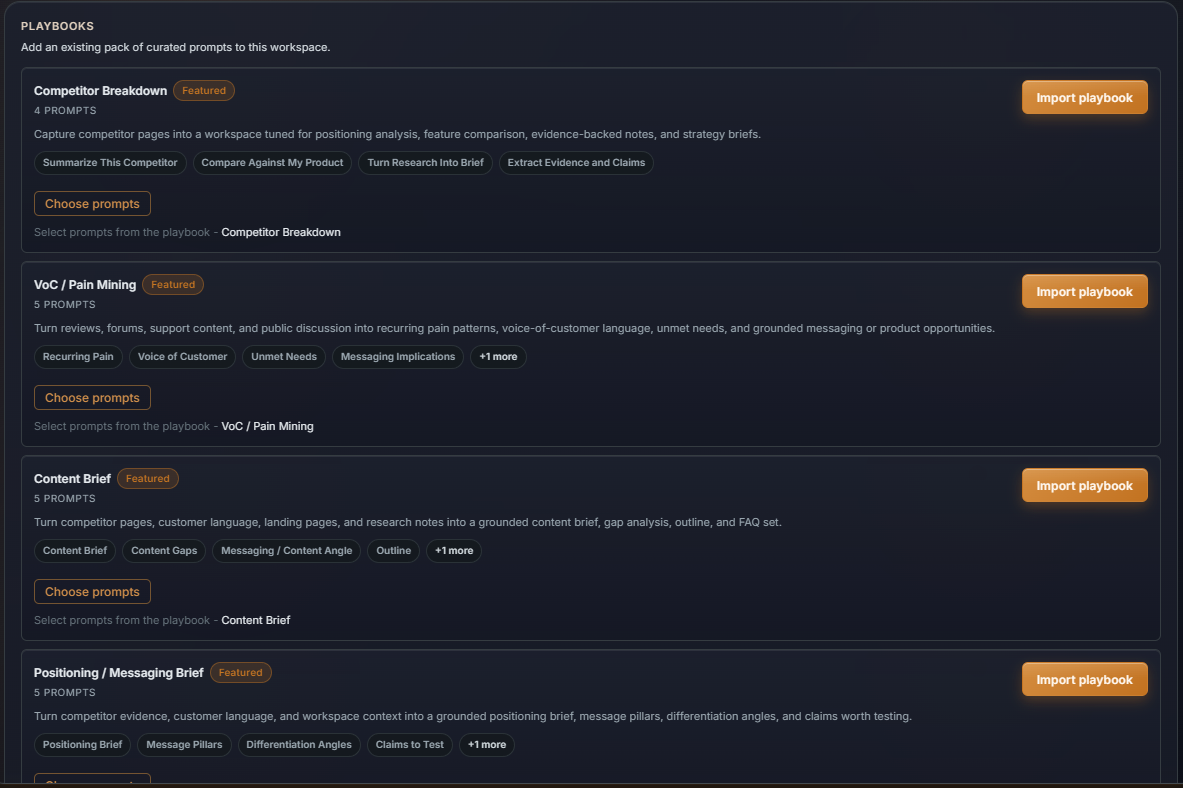Select the Voice of Customer prompt chip
Viewport: 1183px width, 788px height.
(182, 356)
